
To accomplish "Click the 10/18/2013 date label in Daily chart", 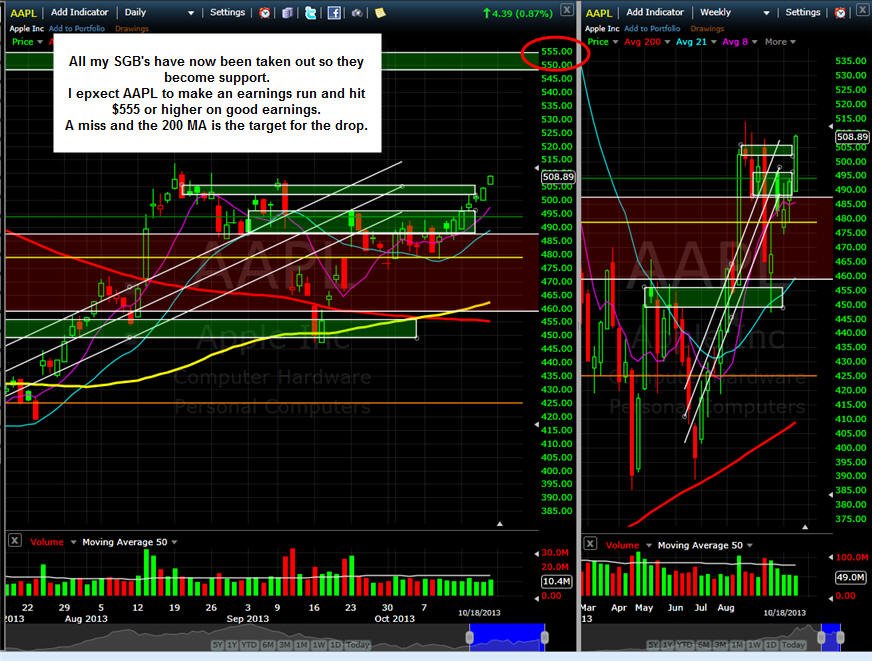I will pos(479,613).
